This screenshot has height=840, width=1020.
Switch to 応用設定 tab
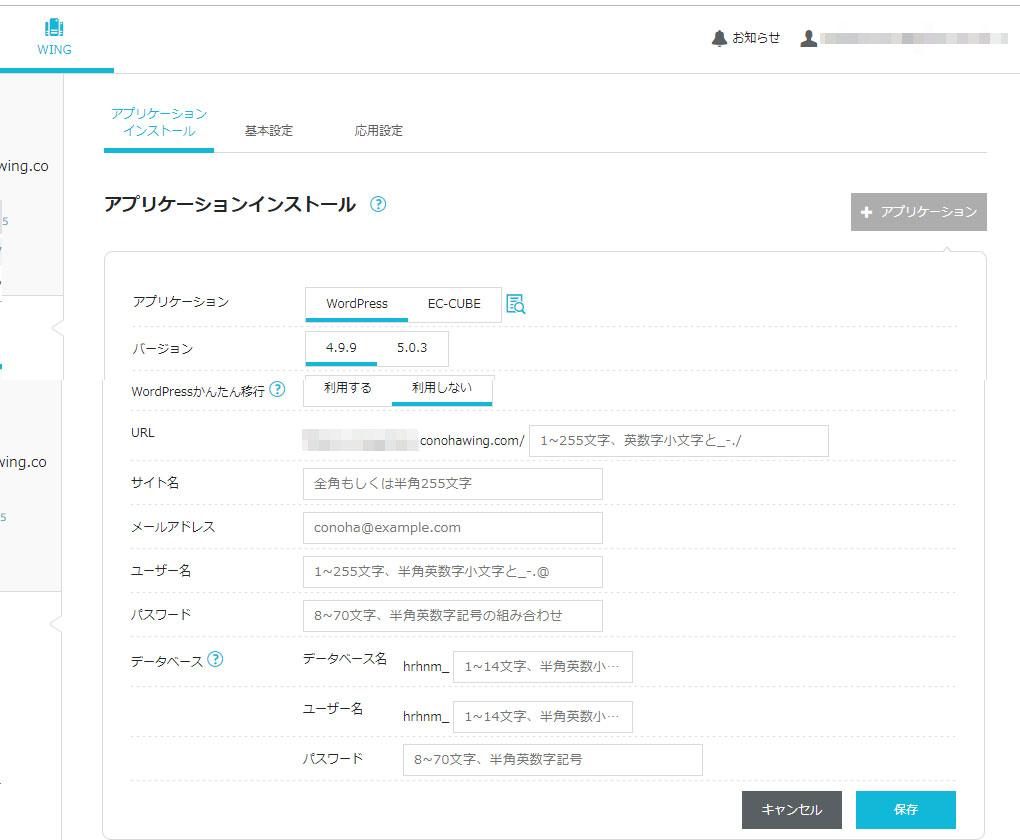tap(379, 131)
